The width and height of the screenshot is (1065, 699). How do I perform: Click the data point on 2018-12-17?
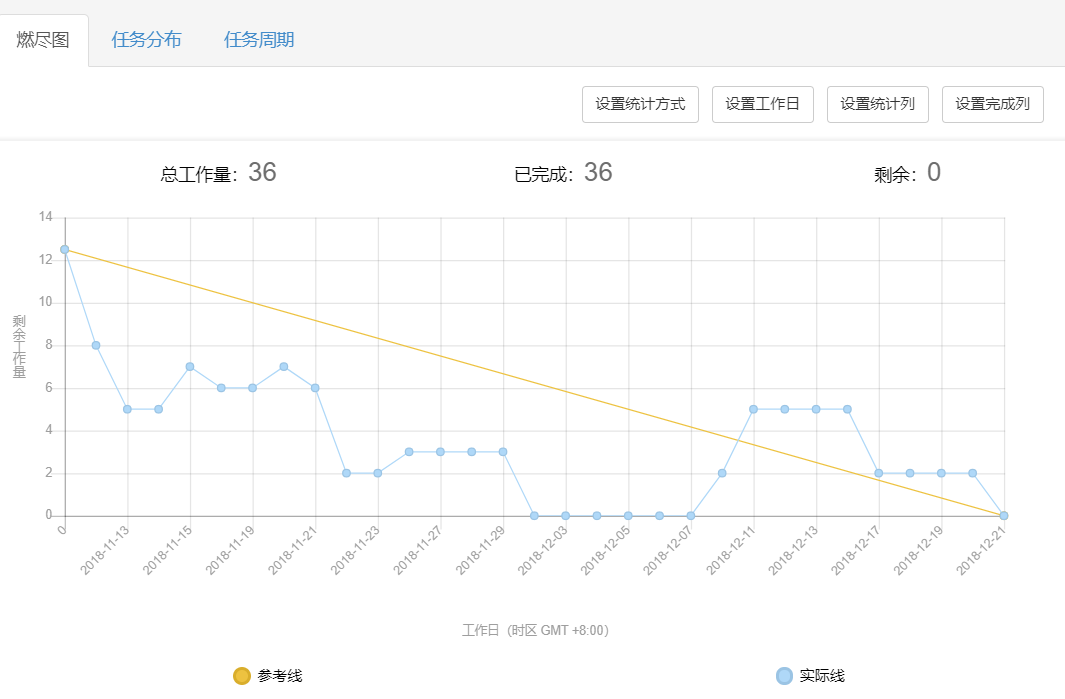[x=878, y=473]
